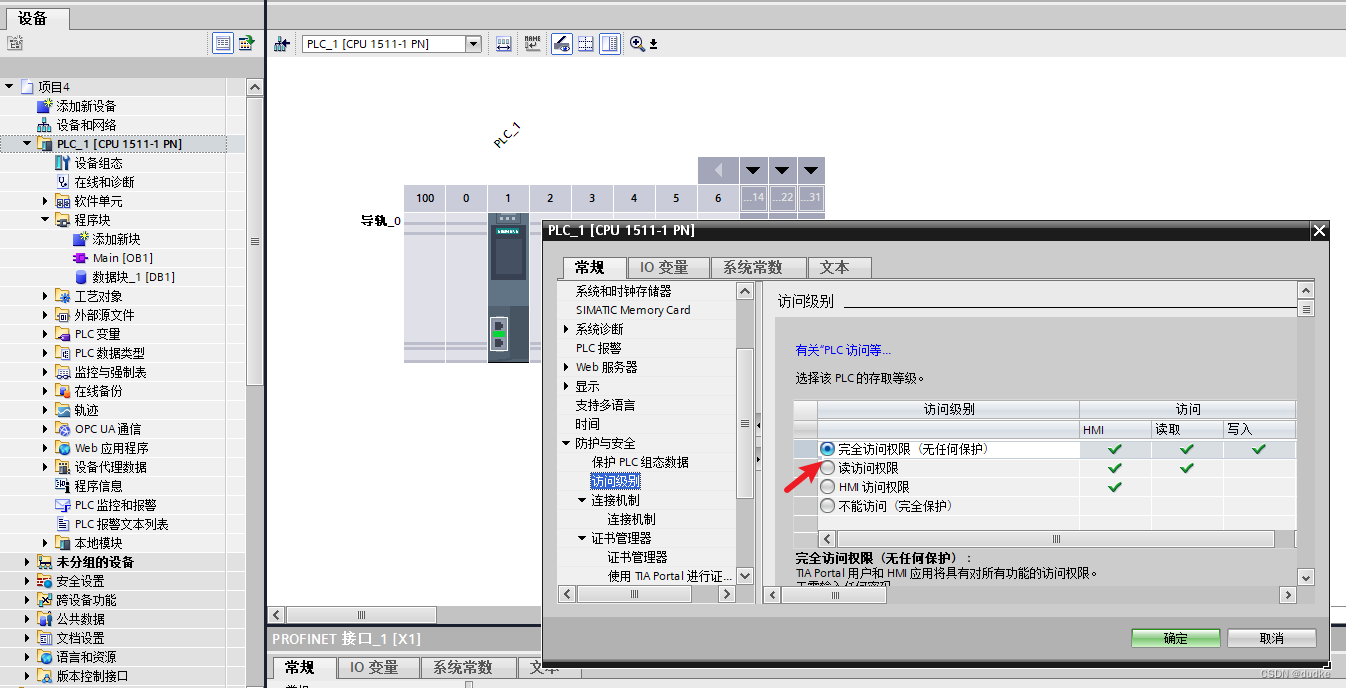Click the 在线和诊断 icon
Image resolution: width=1346 pixels, height=688 pixels.
pos(62,182)
